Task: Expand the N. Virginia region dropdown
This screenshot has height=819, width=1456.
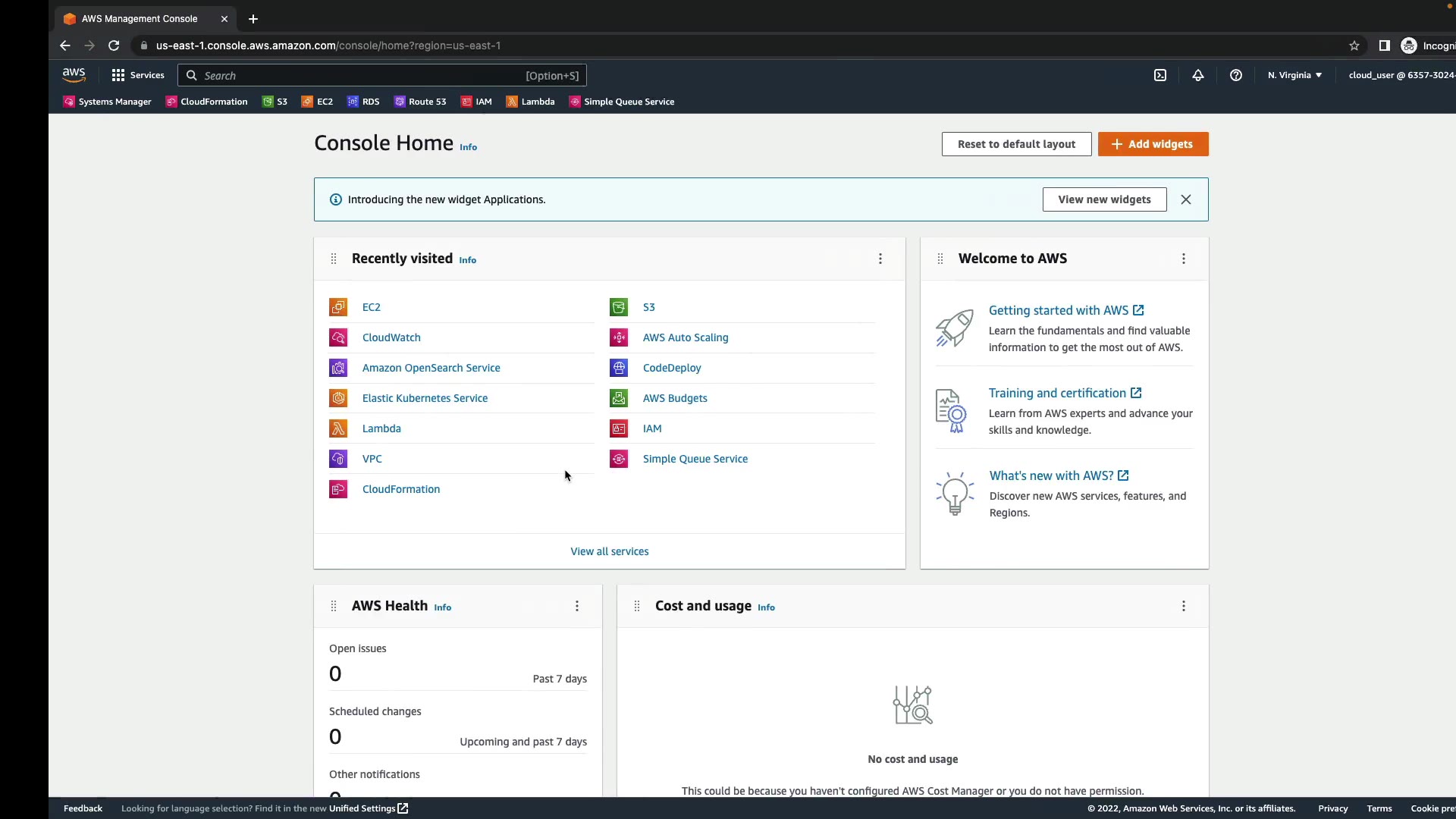Action: (x=1294, y=75)
